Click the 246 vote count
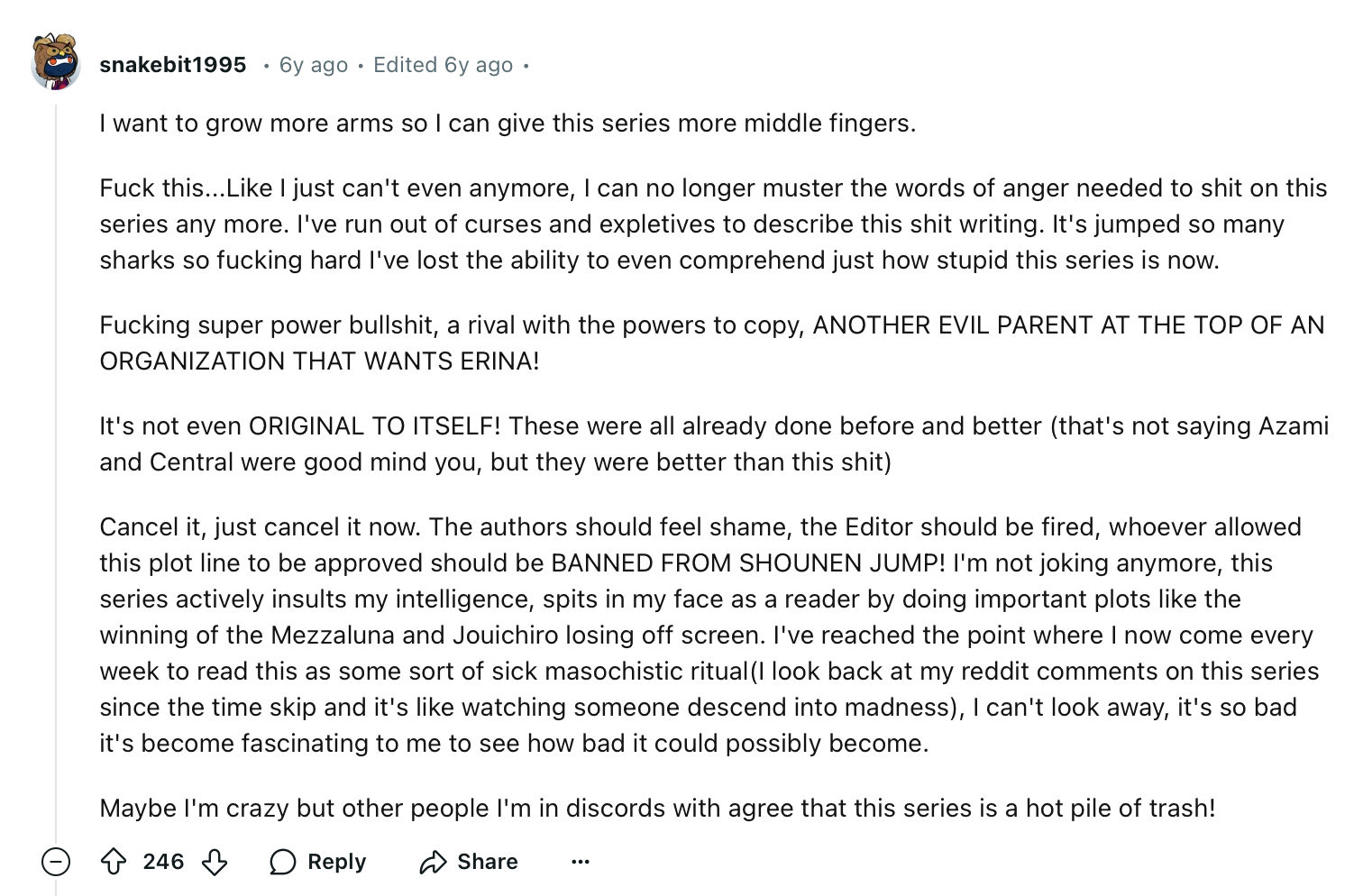The height and width of the screenshot is (896, 1354). pyautogui.click(x=163, y=863)
